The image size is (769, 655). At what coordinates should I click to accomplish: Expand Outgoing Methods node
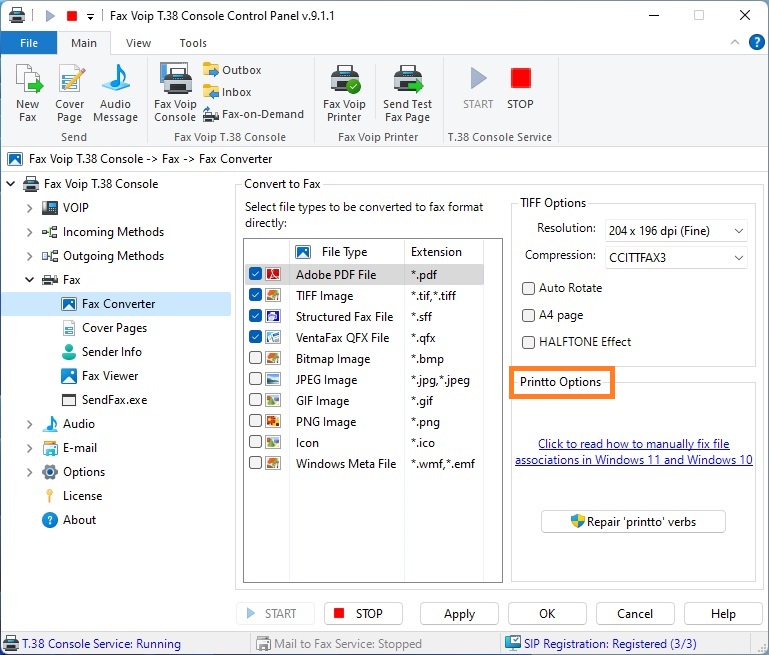[29, 256]
